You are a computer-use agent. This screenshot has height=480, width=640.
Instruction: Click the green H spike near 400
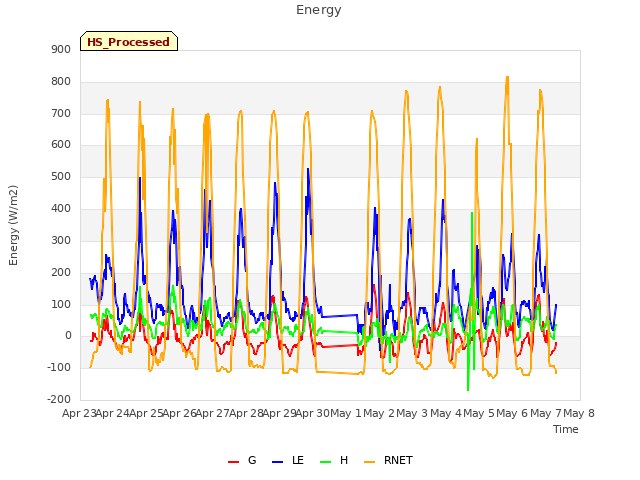point(472,213)
